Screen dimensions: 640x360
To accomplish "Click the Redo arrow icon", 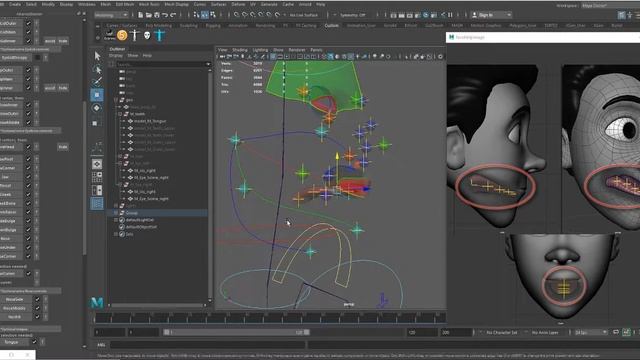I will tap(173, 15).
